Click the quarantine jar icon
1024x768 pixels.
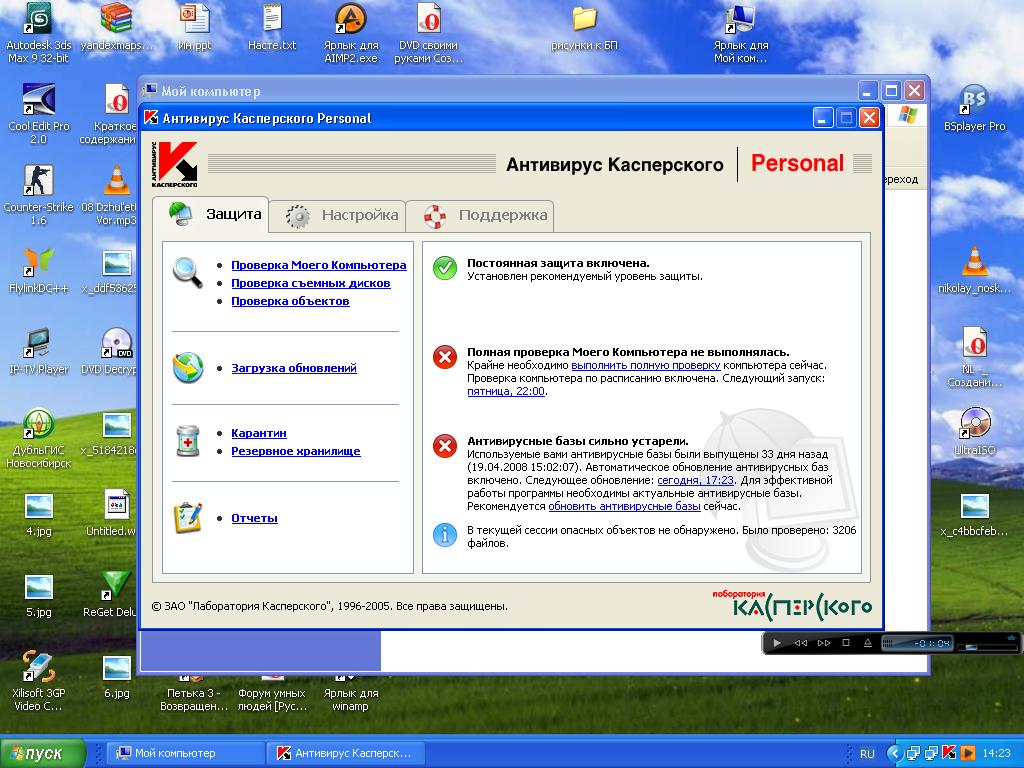[x=187, y=441]
